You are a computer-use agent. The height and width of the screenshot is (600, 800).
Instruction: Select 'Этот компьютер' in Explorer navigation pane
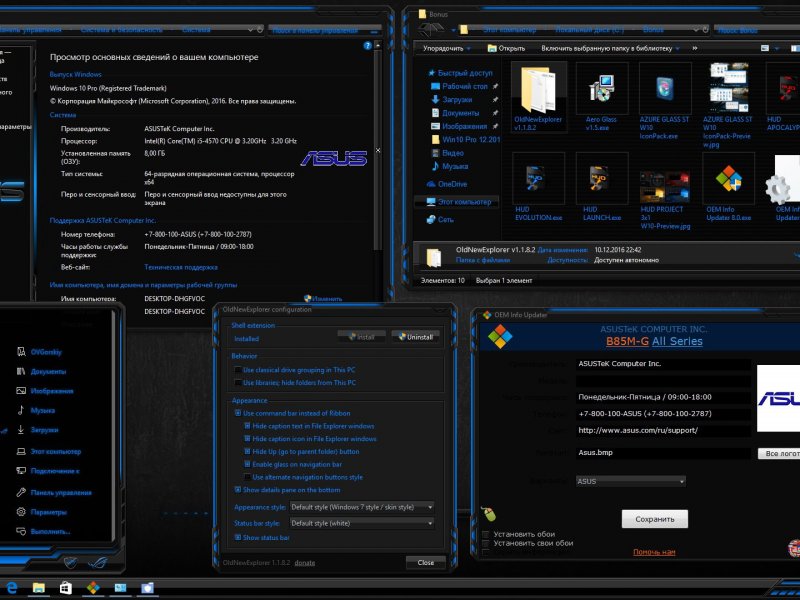click(x=459, y=202)
